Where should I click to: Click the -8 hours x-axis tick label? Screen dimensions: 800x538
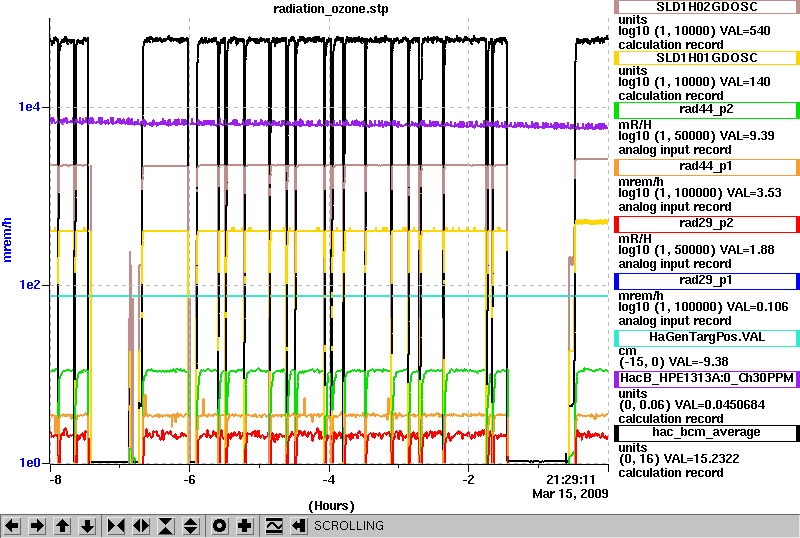coord(56,480)
